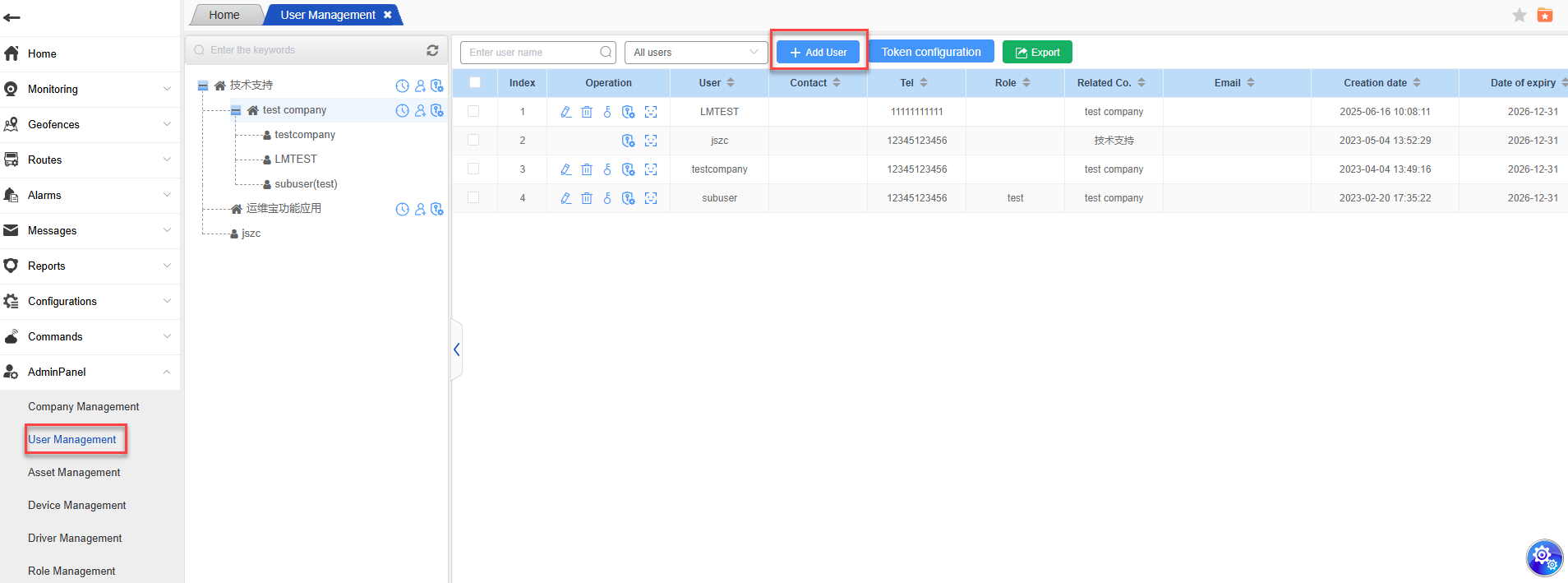Click the star favorite icon at top right
Image resolution: width=1568 pixels, height=583 pixels.
tap(1519, 16)
